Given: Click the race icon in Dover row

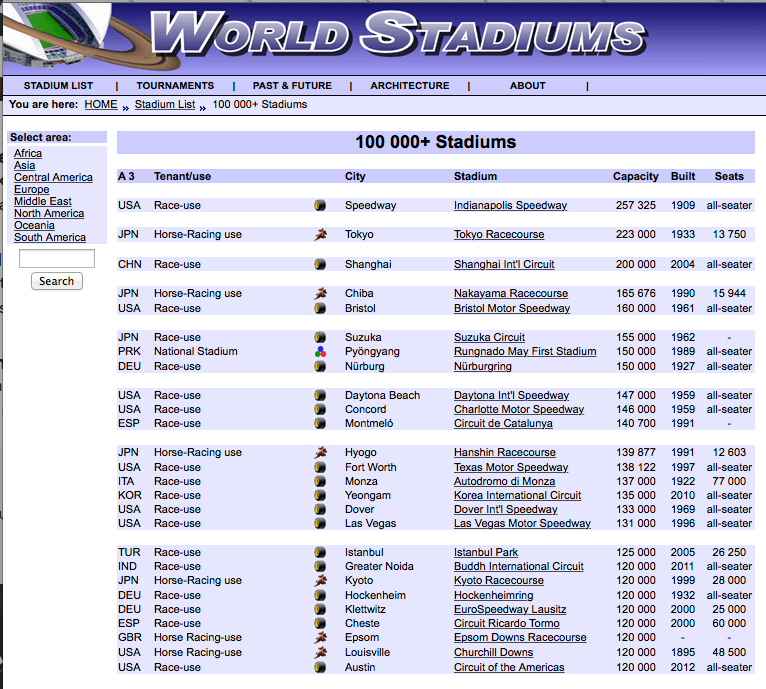Looking at the screenshot, I should tap(320, 509).
